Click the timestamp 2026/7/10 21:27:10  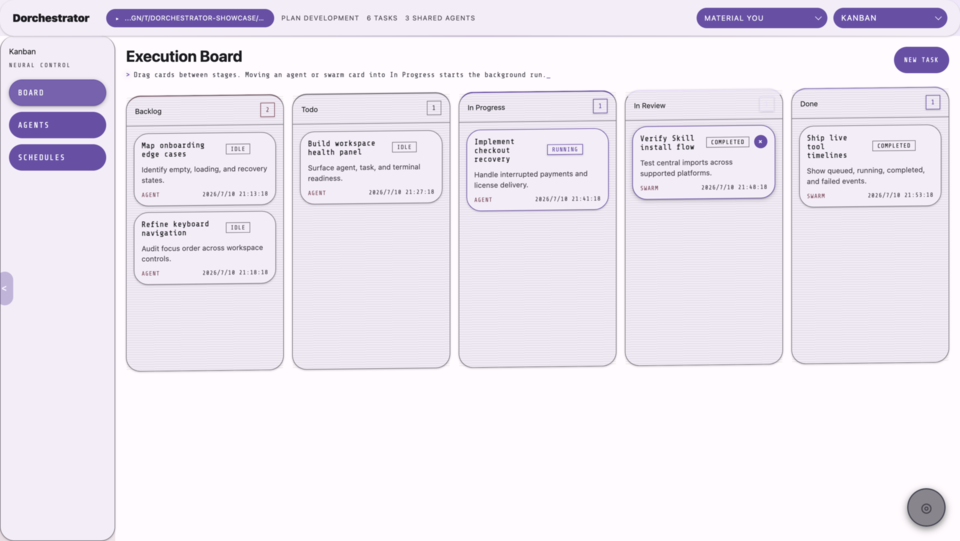(402, 192)
